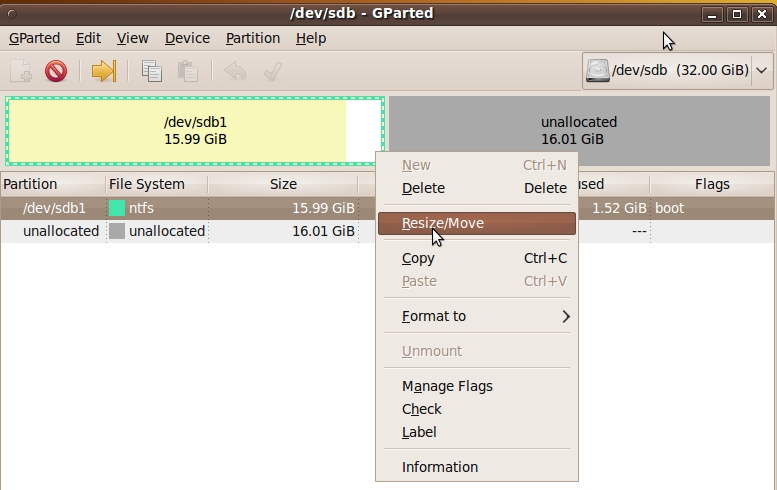Click the Copy partition toolbar icon
The height and width of the screenshot is (490, 777).
(152, 71)
